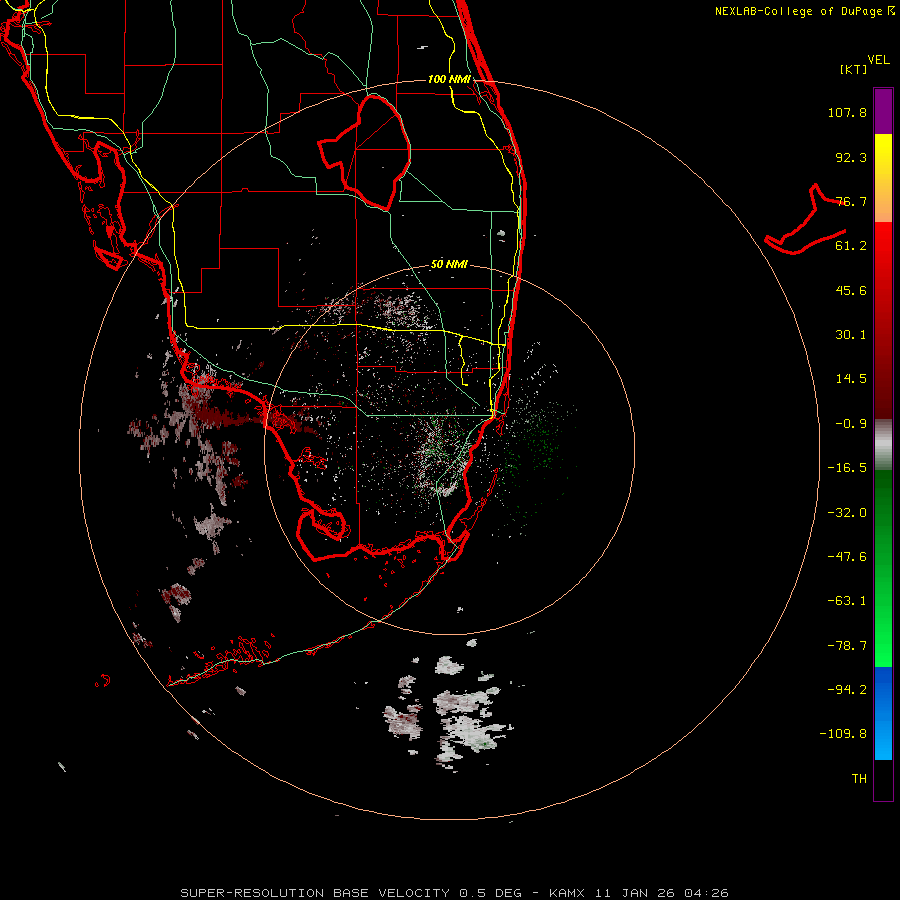Select the 30.1 scale value
Viewport: 900px width, 900px height.
click(851, 335)
